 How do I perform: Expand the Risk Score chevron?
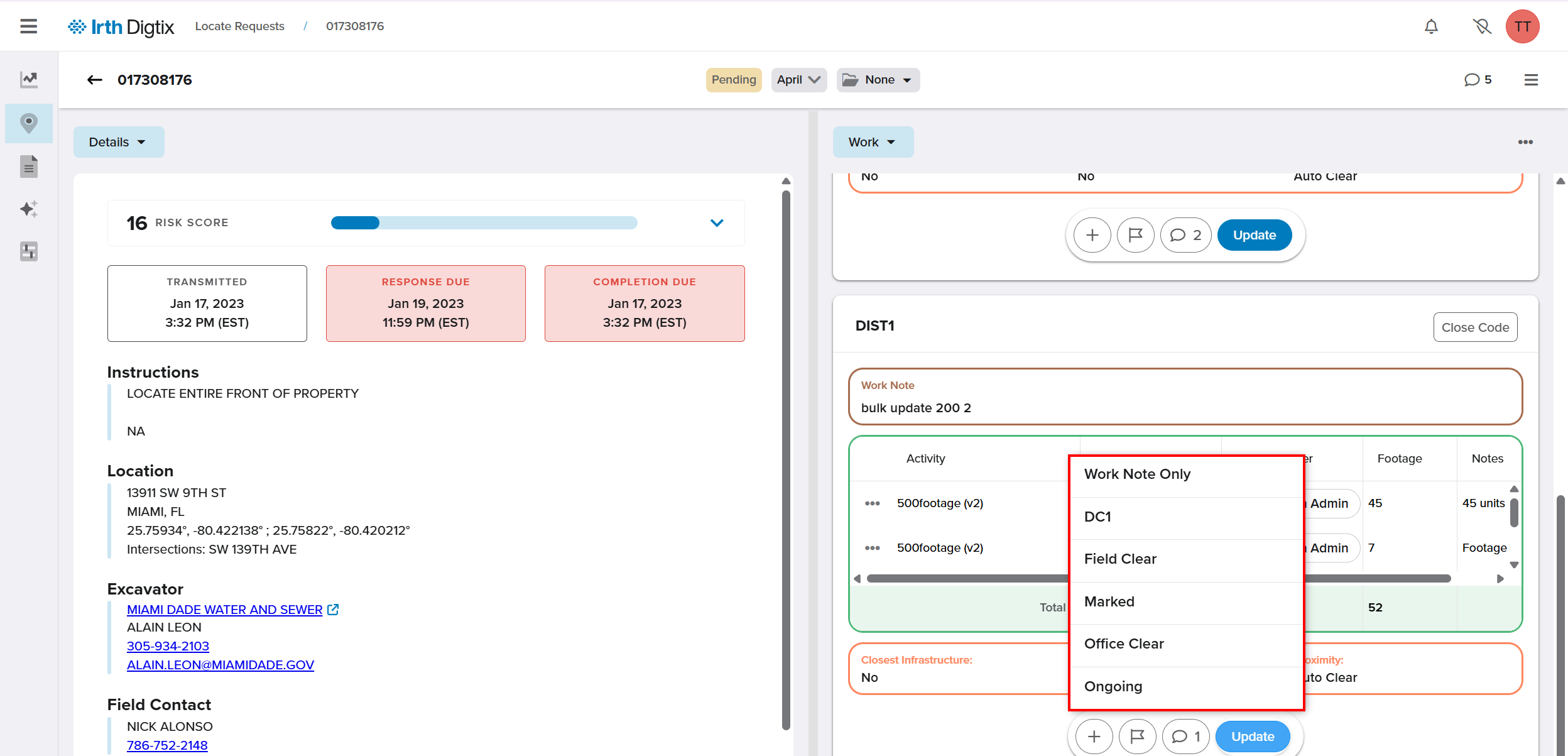(717, 223)
